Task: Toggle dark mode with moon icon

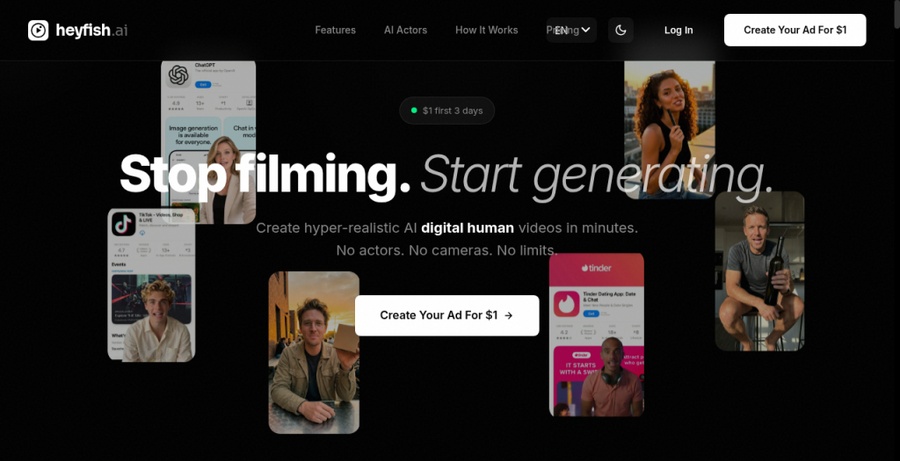Action: (x=620, y=30)
